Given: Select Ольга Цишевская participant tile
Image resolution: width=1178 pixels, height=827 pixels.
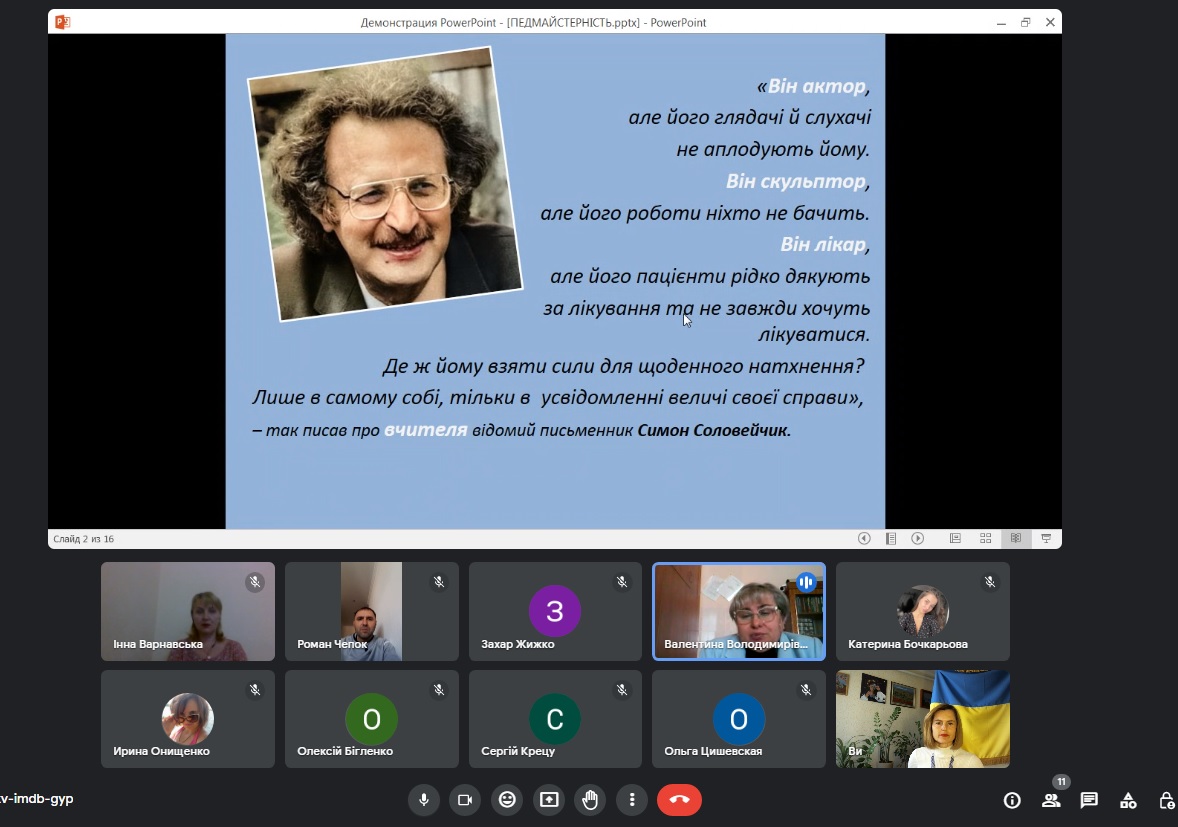Looking at the screenshot, I should (739, 719).
